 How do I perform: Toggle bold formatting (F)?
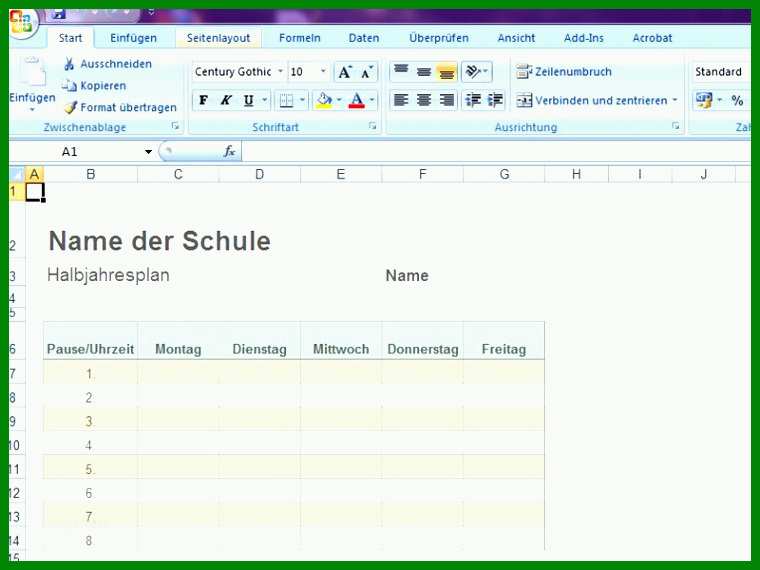(x=204, y=100)
